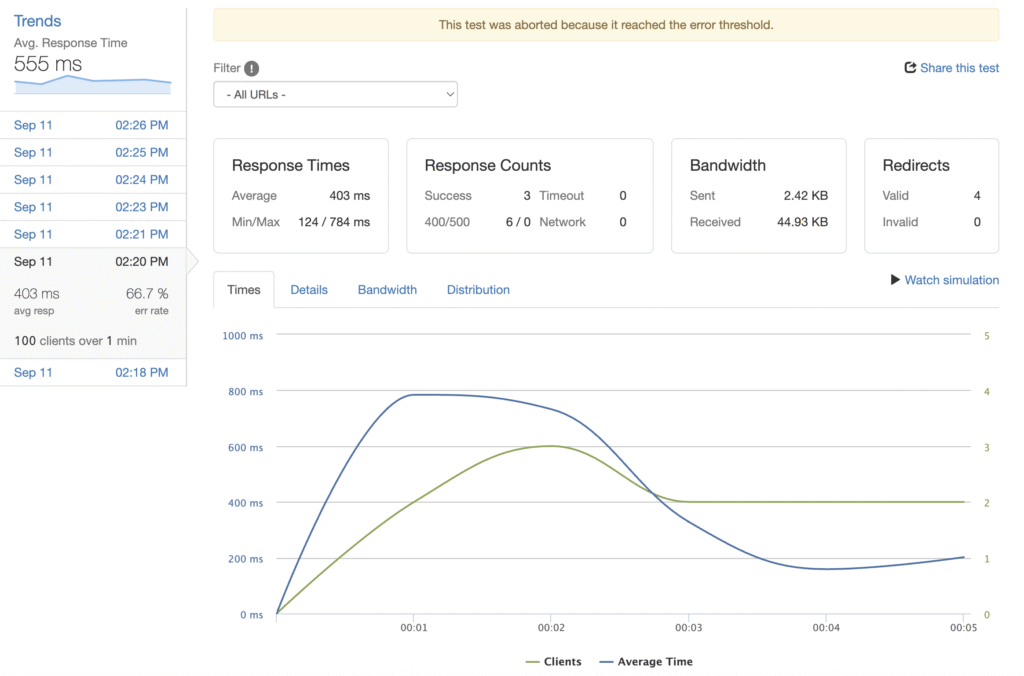The height and width of the screenshot is (676, 1024).
Task: Open the Distribution tab
Action: tap(478, 290)
